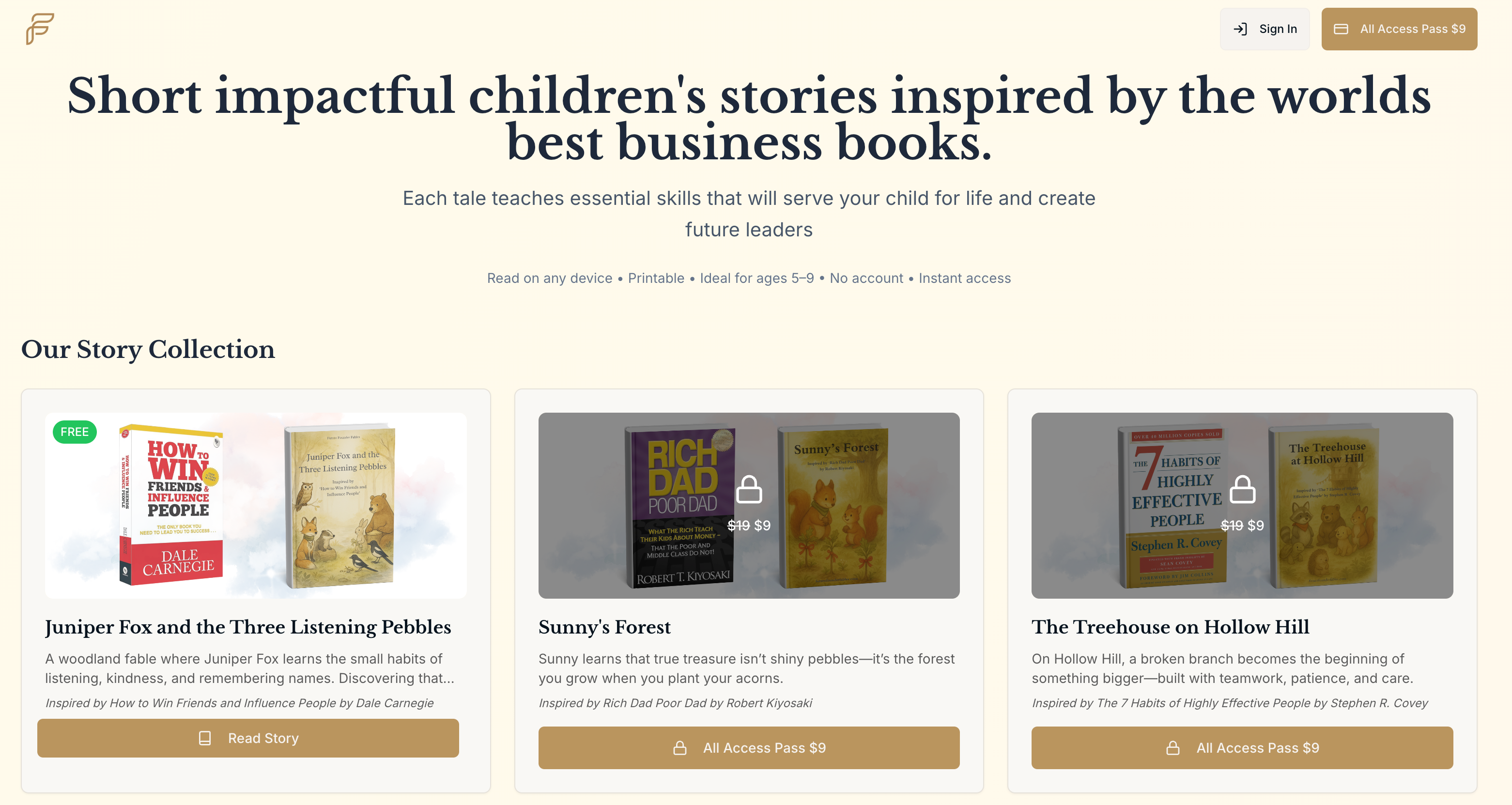Open The Treehouse on Hollow Hill title
This screenshot has height=805, width=1512.
coord(1170,627)
